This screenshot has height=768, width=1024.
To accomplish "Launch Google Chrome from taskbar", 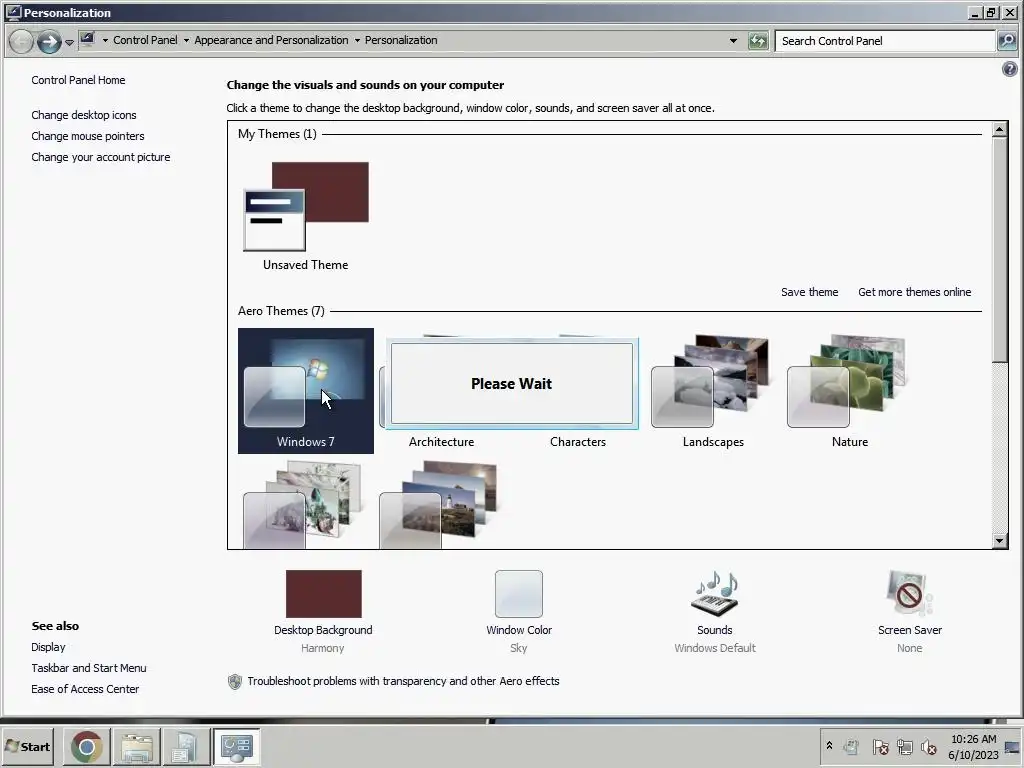I will tap(87, 746).
